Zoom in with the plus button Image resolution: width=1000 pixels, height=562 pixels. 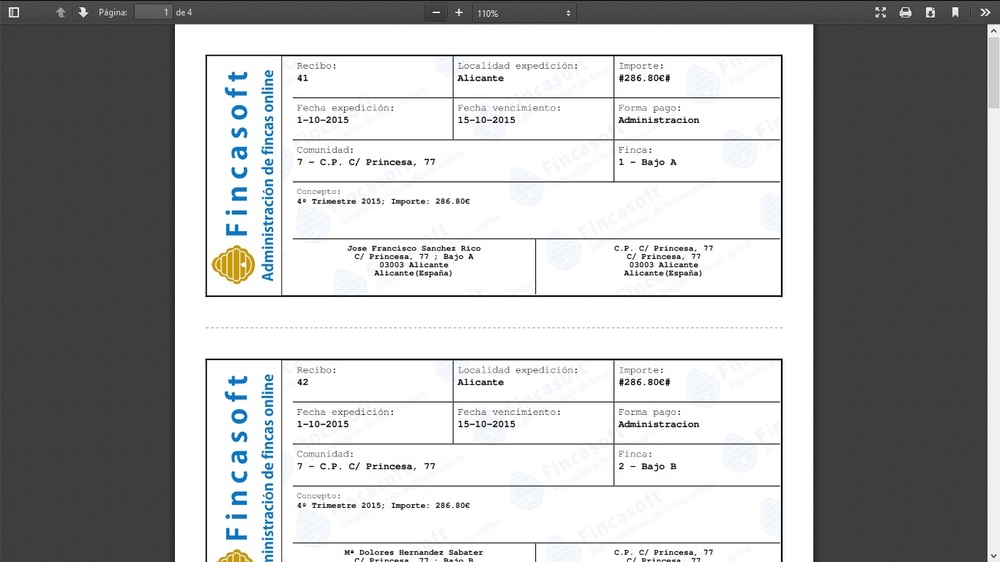click(459, 12)
